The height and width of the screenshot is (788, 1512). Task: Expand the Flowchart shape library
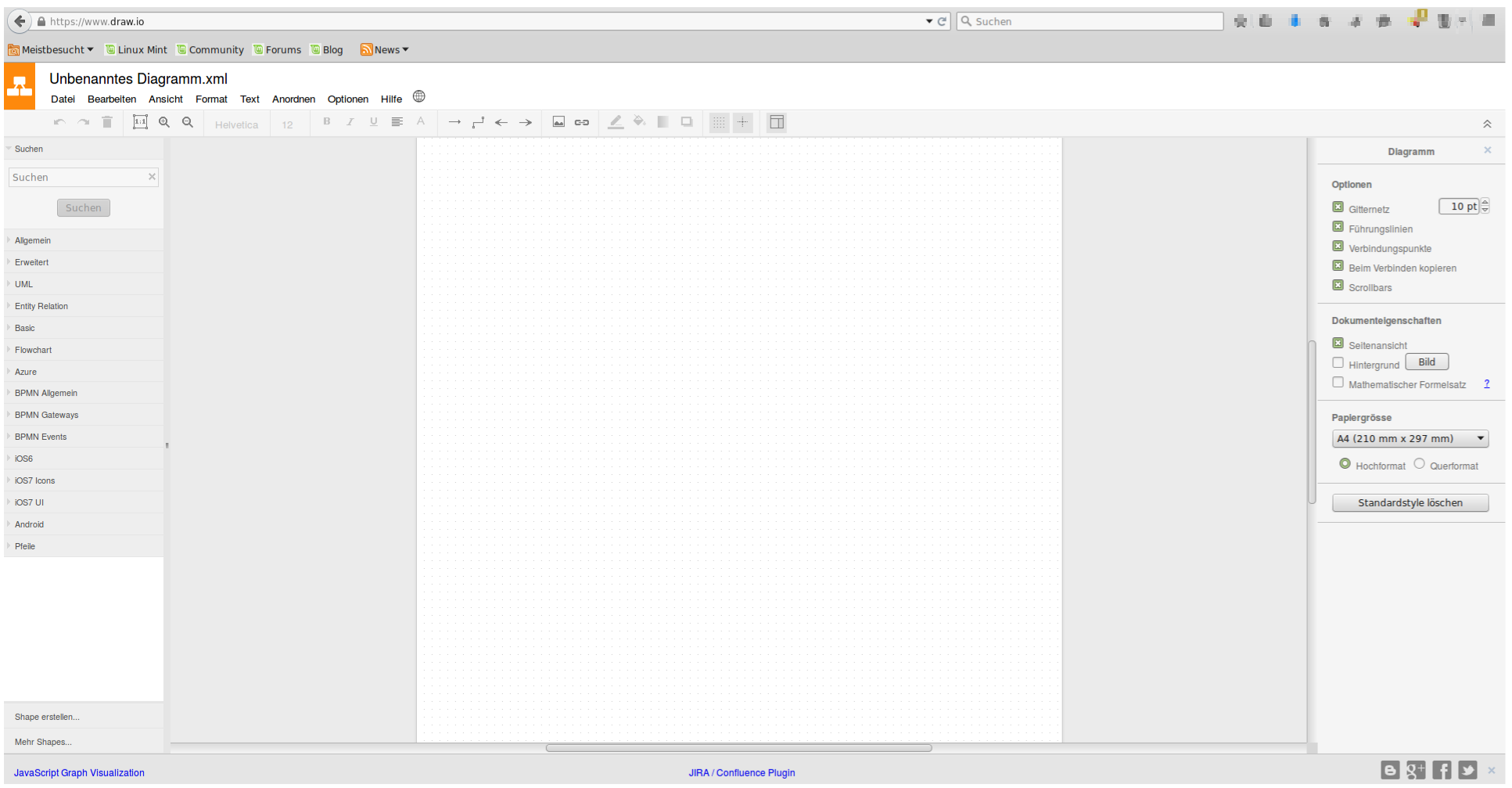[x=84, y=350]
